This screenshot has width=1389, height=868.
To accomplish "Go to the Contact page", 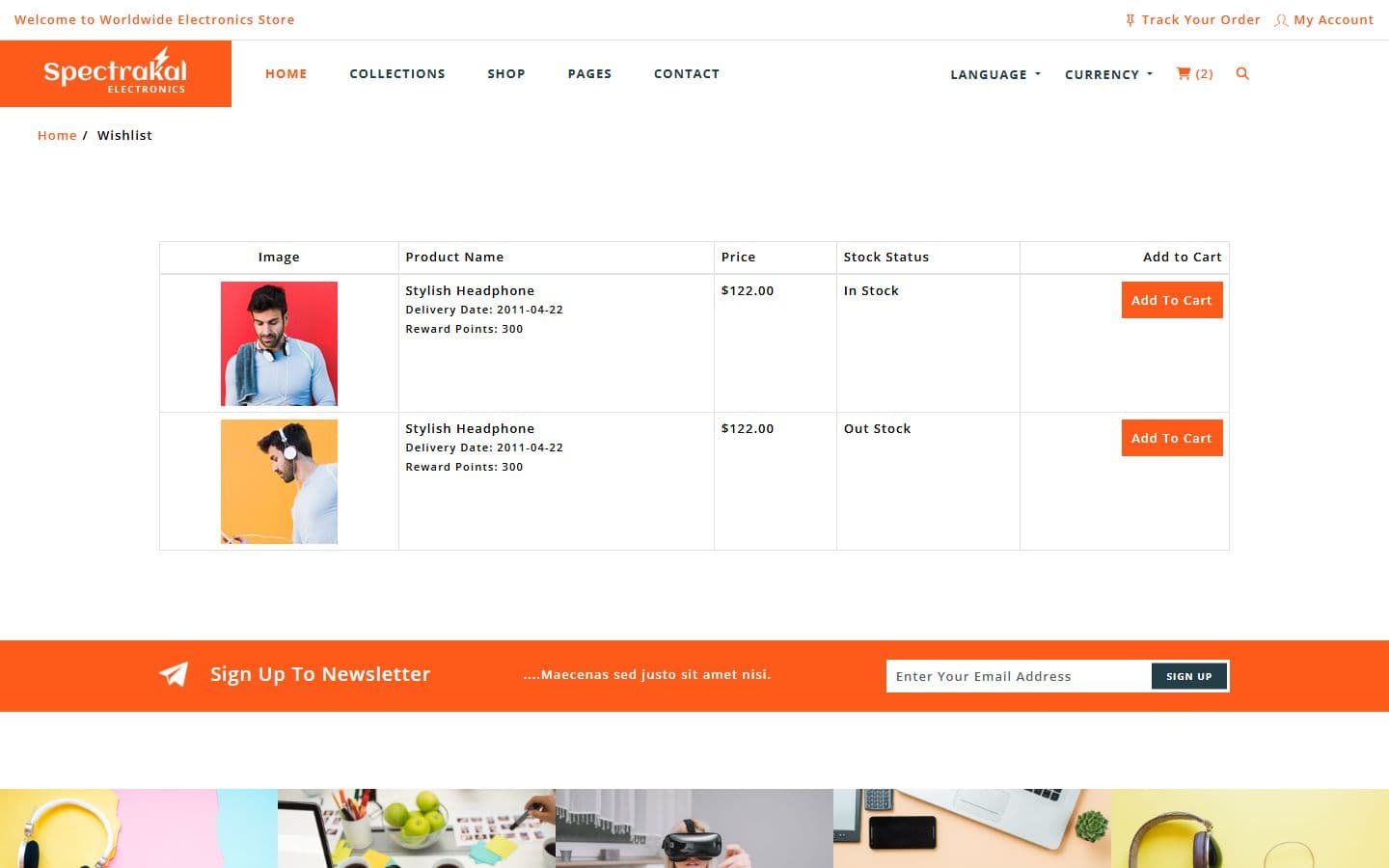I will [x=687, y=73].
